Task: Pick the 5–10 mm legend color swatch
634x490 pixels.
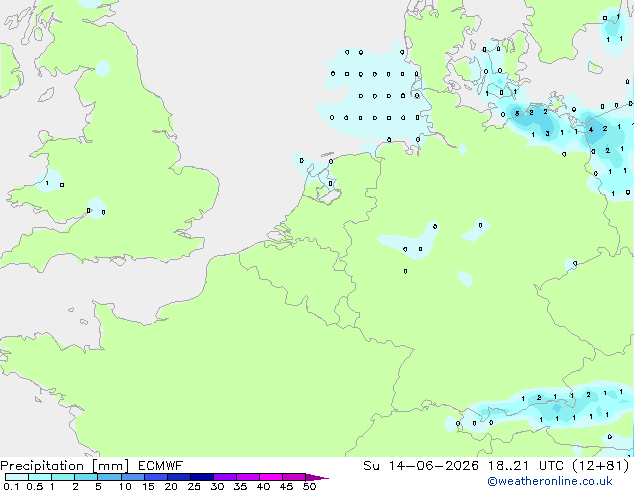Action: [x=109, y=477]
